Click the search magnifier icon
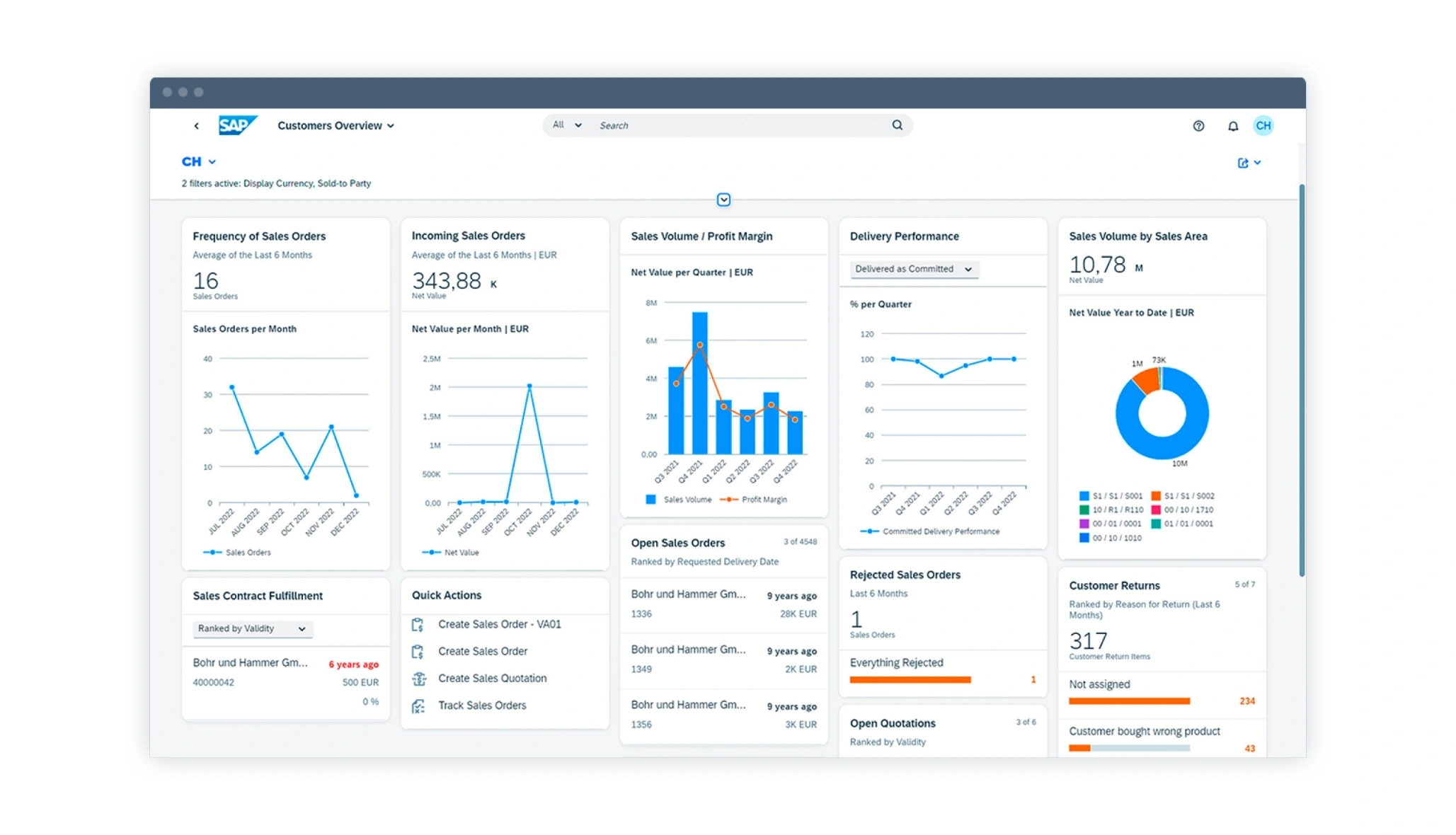 [x=897, y=125]
